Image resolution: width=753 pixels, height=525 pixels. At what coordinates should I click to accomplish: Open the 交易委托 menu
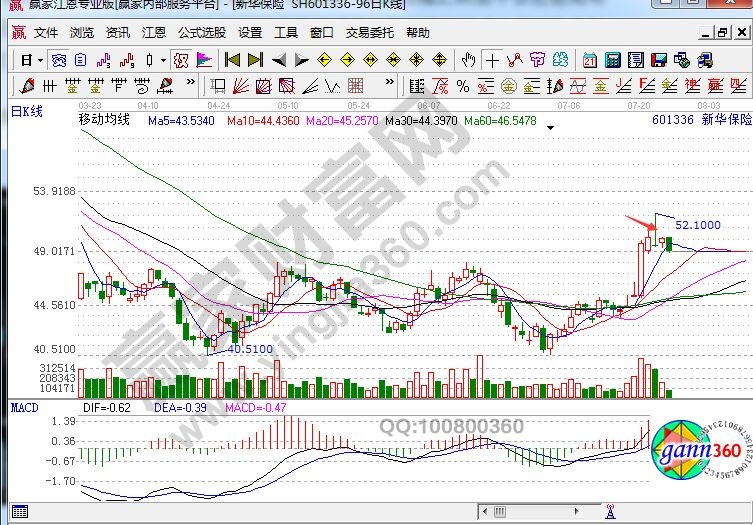point(370,33)
